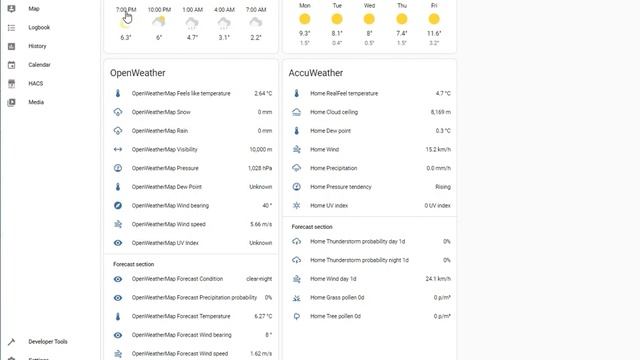Screen dimensions: 640x360
Task: Open OpenWeatherMap Wind speed 5.66 m/s value
Action: [261, 224]
